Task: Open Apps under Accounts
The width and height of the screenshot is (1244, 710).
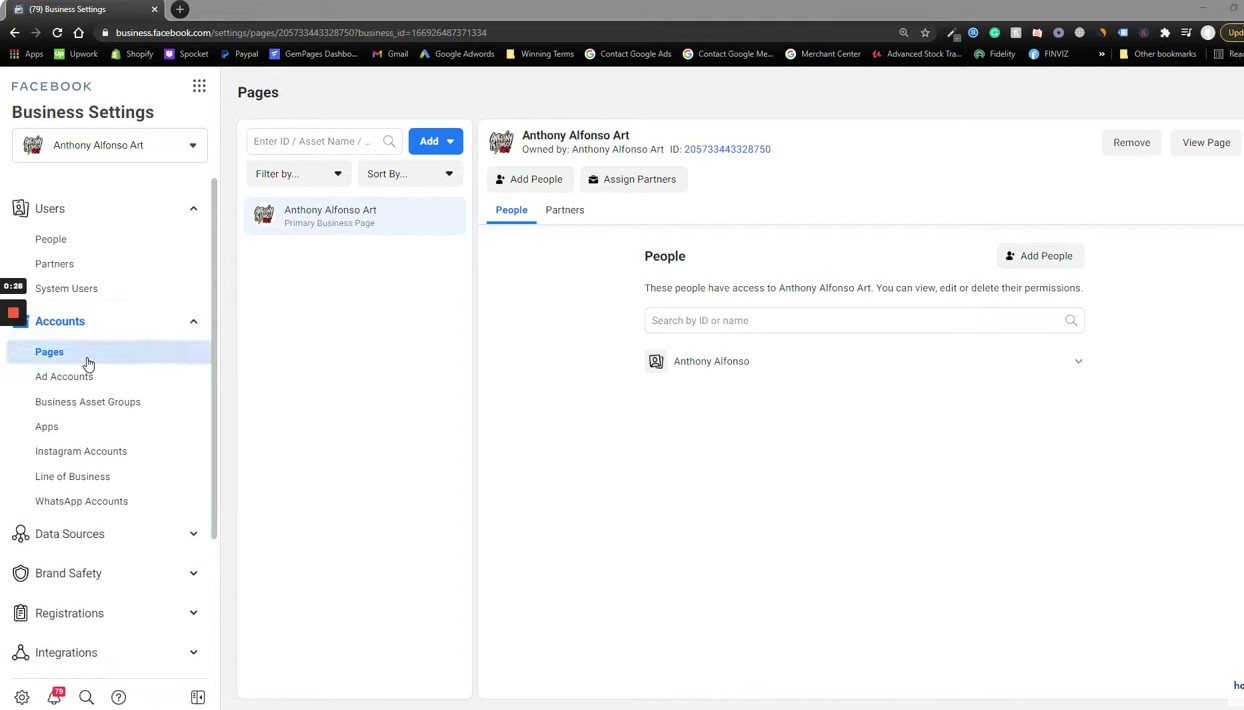Action: [47, 427]
